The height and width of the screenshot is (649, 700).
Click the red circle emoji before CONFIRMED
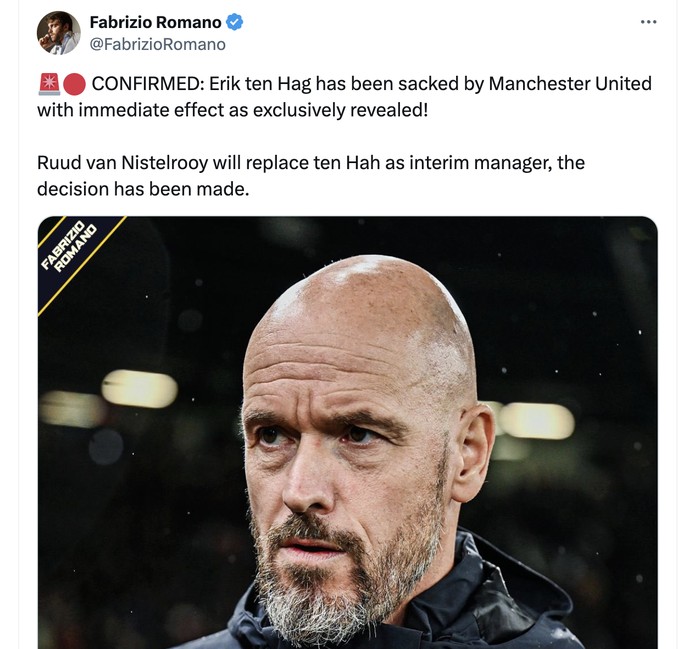(74, 84)
